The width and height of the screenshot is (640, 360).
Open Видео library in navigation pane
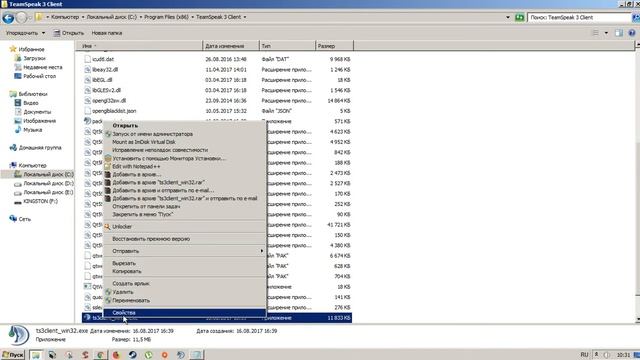tap(31, 103)
